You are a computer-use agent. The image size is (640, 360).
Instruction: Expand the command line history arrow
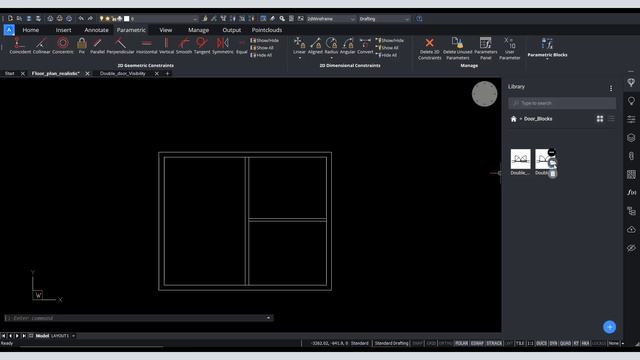[268, 318]
